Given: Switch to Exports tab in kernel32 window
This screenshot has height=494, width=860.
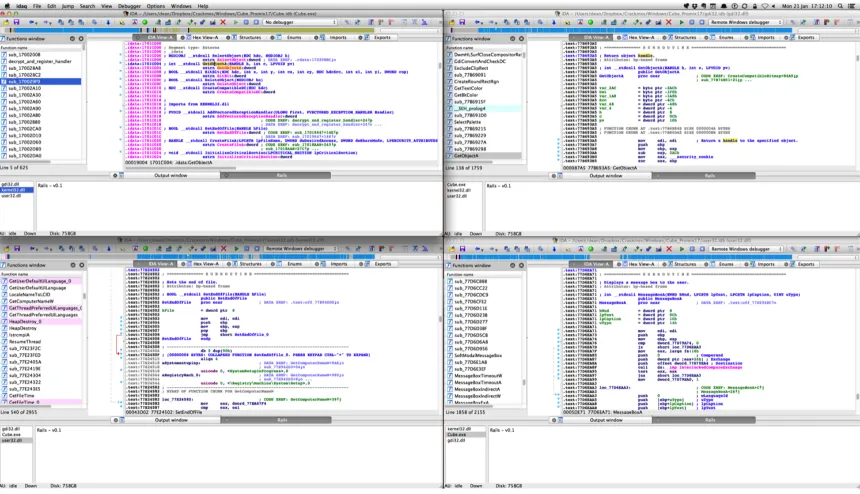Looking at the screenshot, I should [382, 264].
